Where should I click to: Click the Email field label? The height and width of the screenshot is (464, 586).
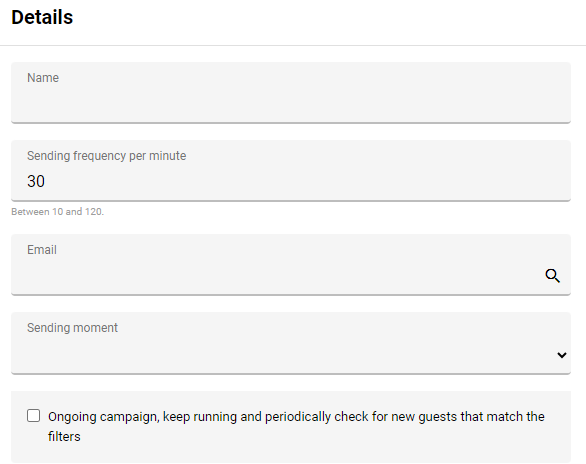42,250
